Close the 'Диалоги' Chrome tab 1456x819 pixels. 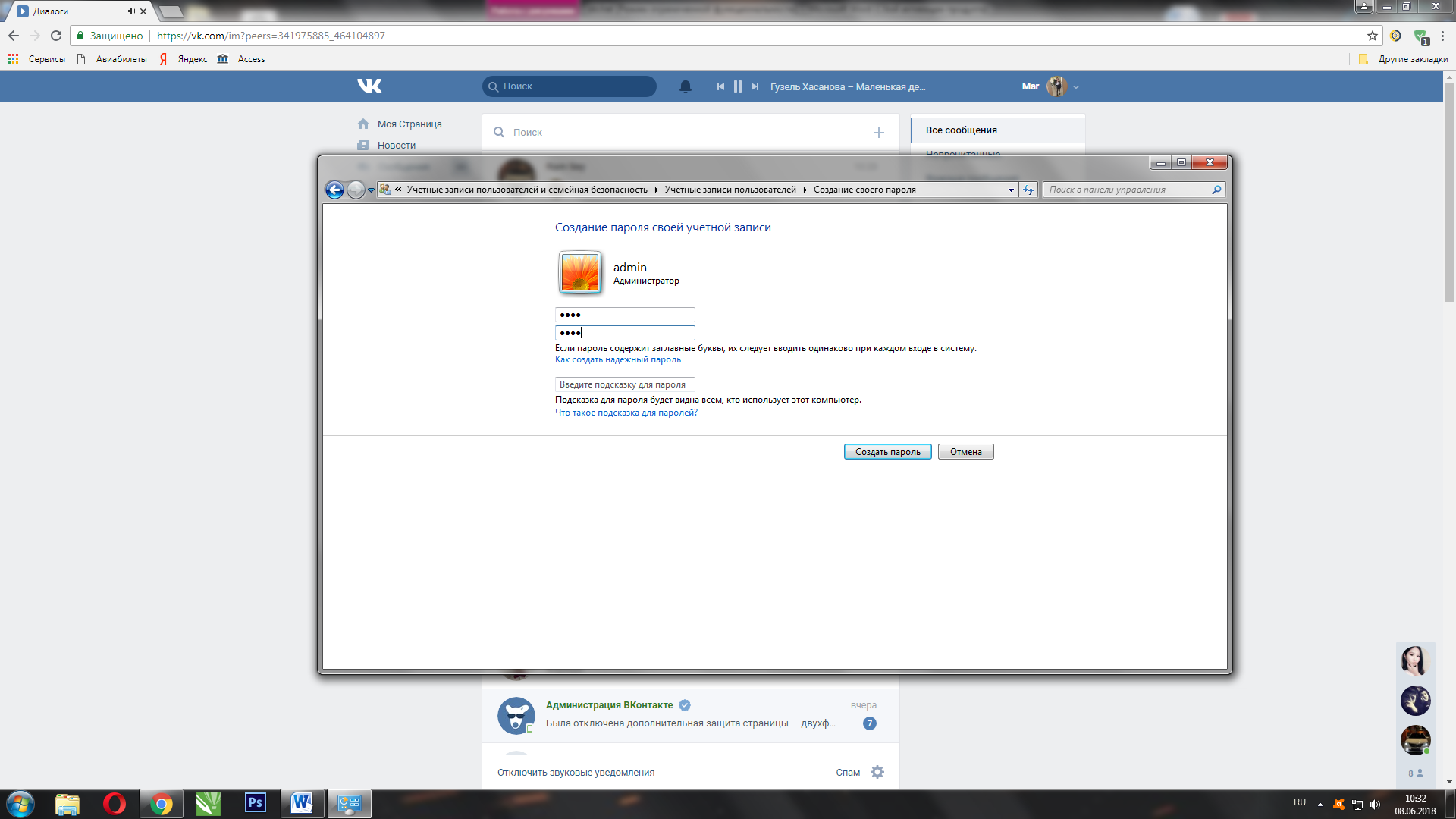click(x=143, y=11)
